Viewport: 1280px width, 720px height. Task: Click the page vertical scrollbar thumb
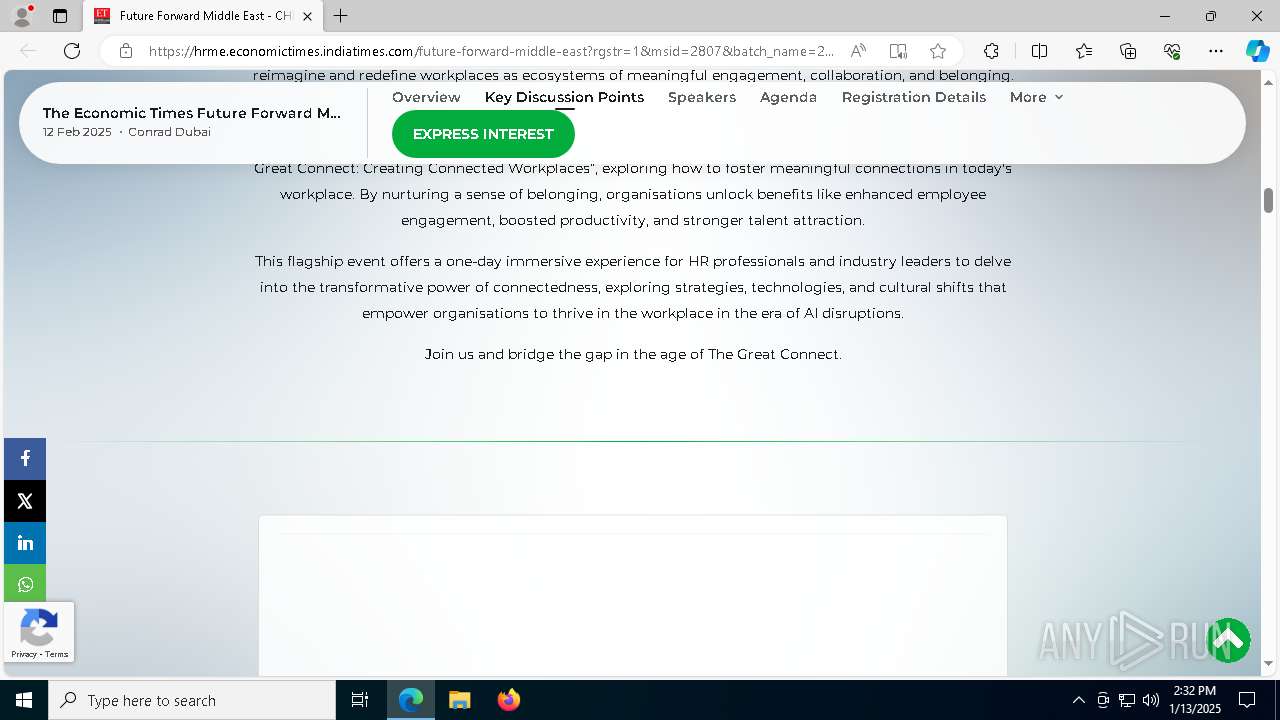(x=1268, y=200)
